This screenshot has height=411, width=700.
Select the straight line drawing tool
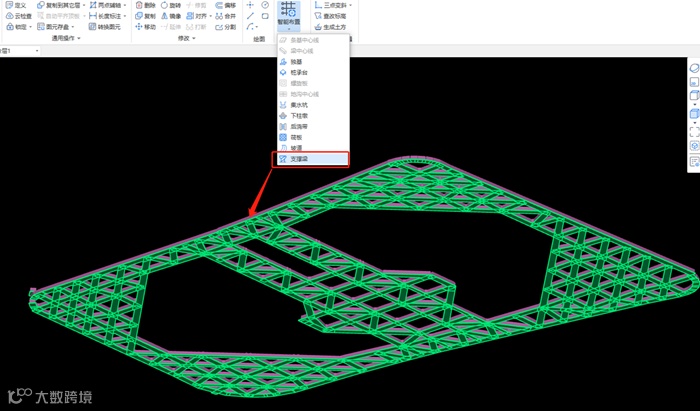click(250, 16)
